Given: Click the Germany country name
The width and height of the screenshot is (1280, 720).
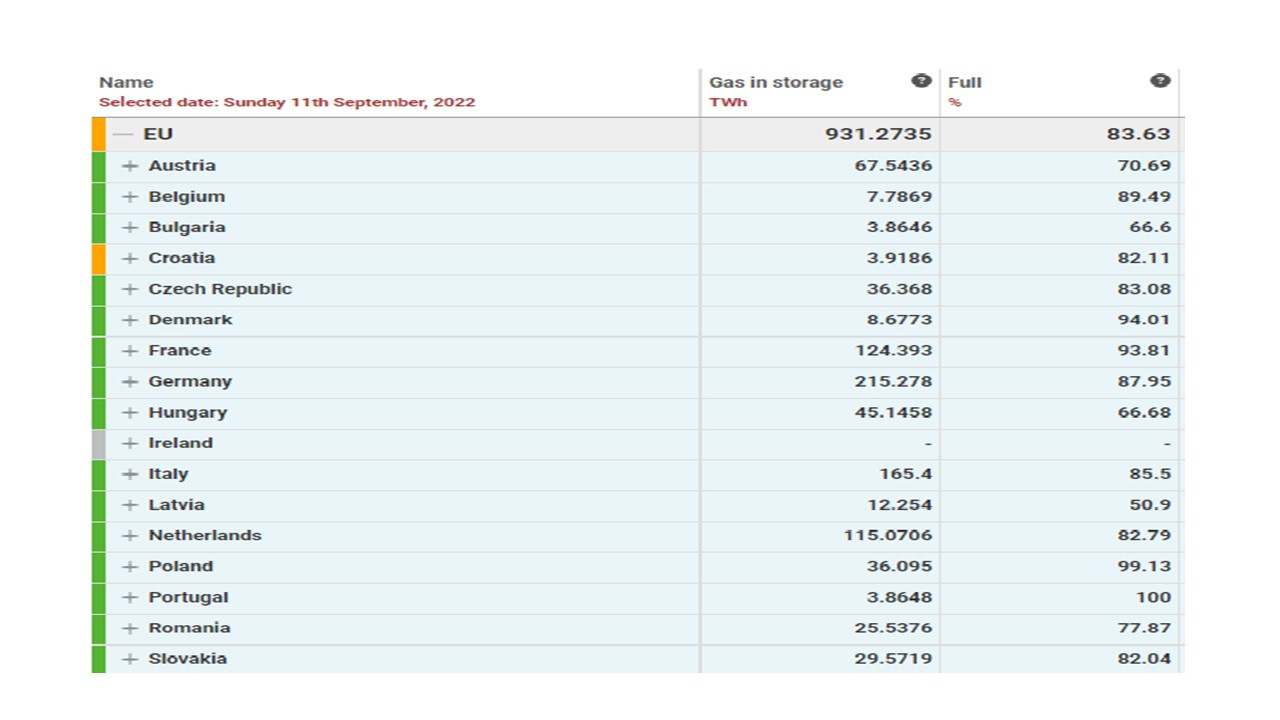Looking at the screenshot, I should 190,382.
